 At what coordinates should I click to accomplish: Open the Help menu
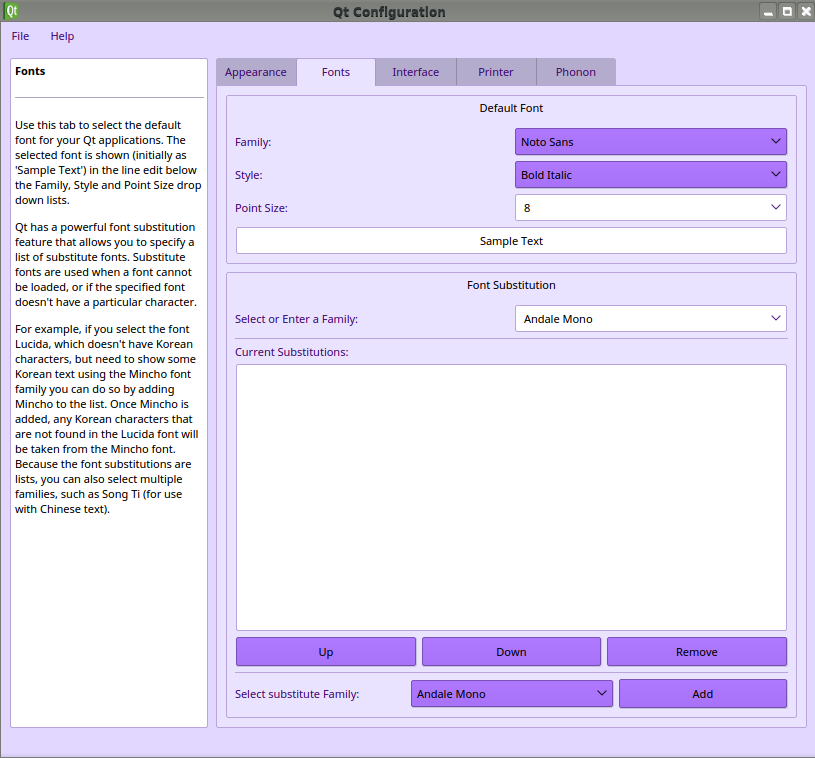(x=62, y=36)
